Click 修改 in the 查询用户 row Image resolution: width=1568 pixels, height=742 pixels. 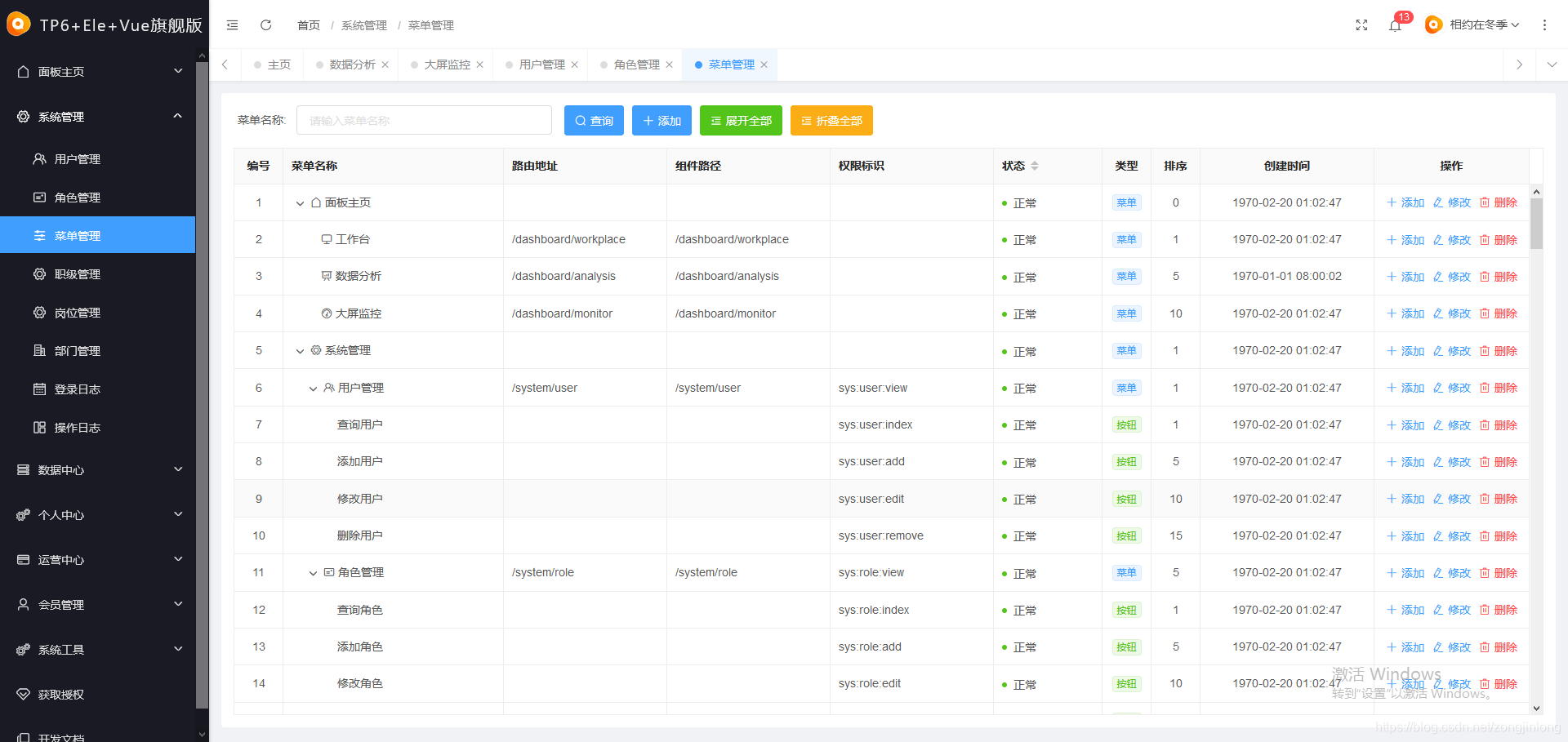point(1452,425)
